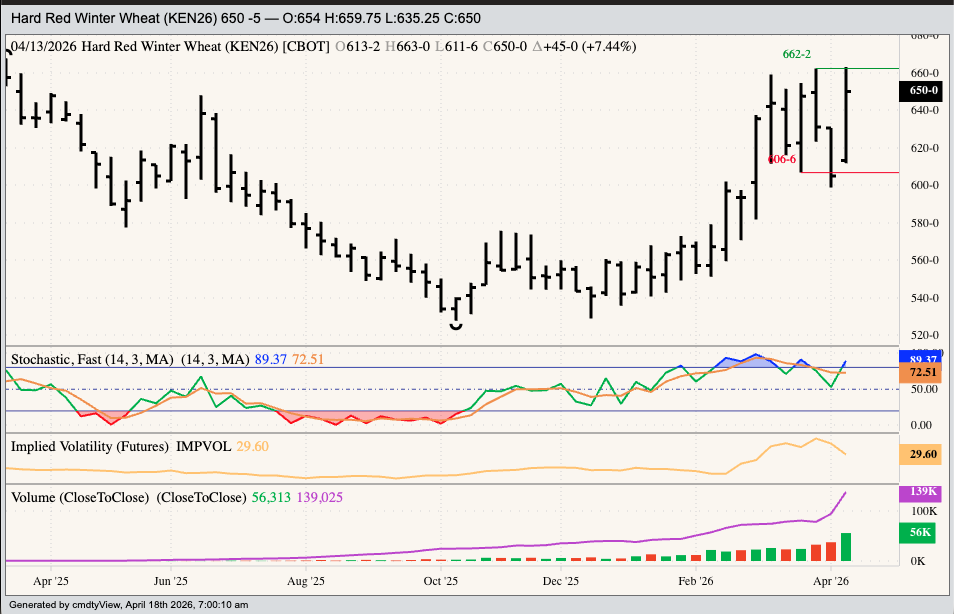Click the 640-0 price axis label

tap(924, 110)
